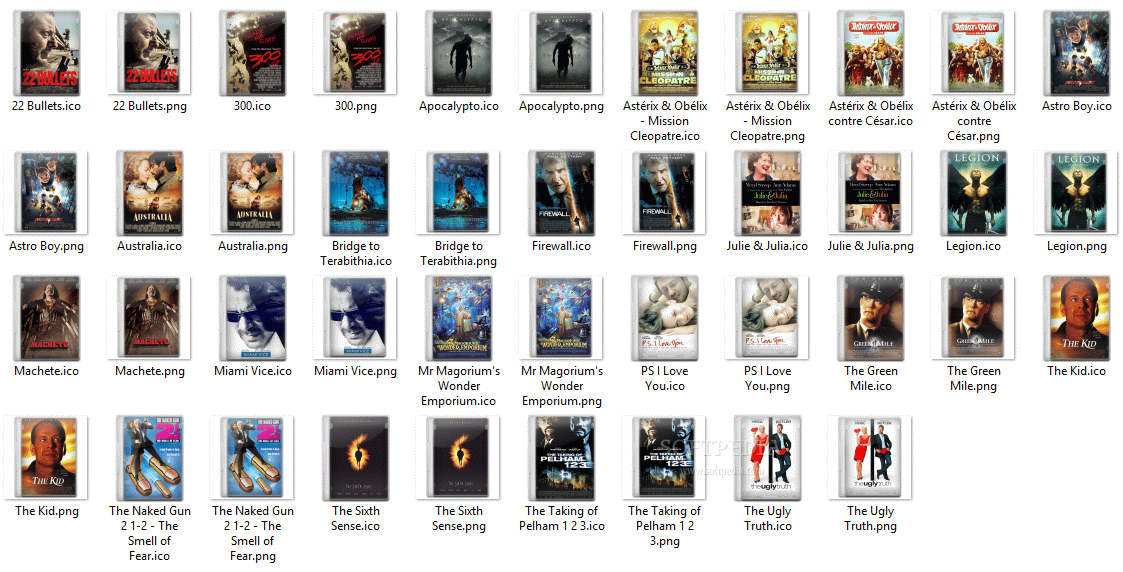Click the Astro Boy.png icon
The width and height of the screenshot is (1123, 572).
pos(47,193)
